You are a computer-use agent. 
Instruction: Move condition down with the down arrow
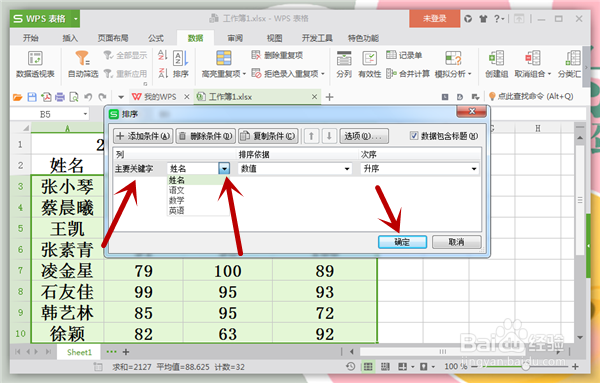(329, 136)
